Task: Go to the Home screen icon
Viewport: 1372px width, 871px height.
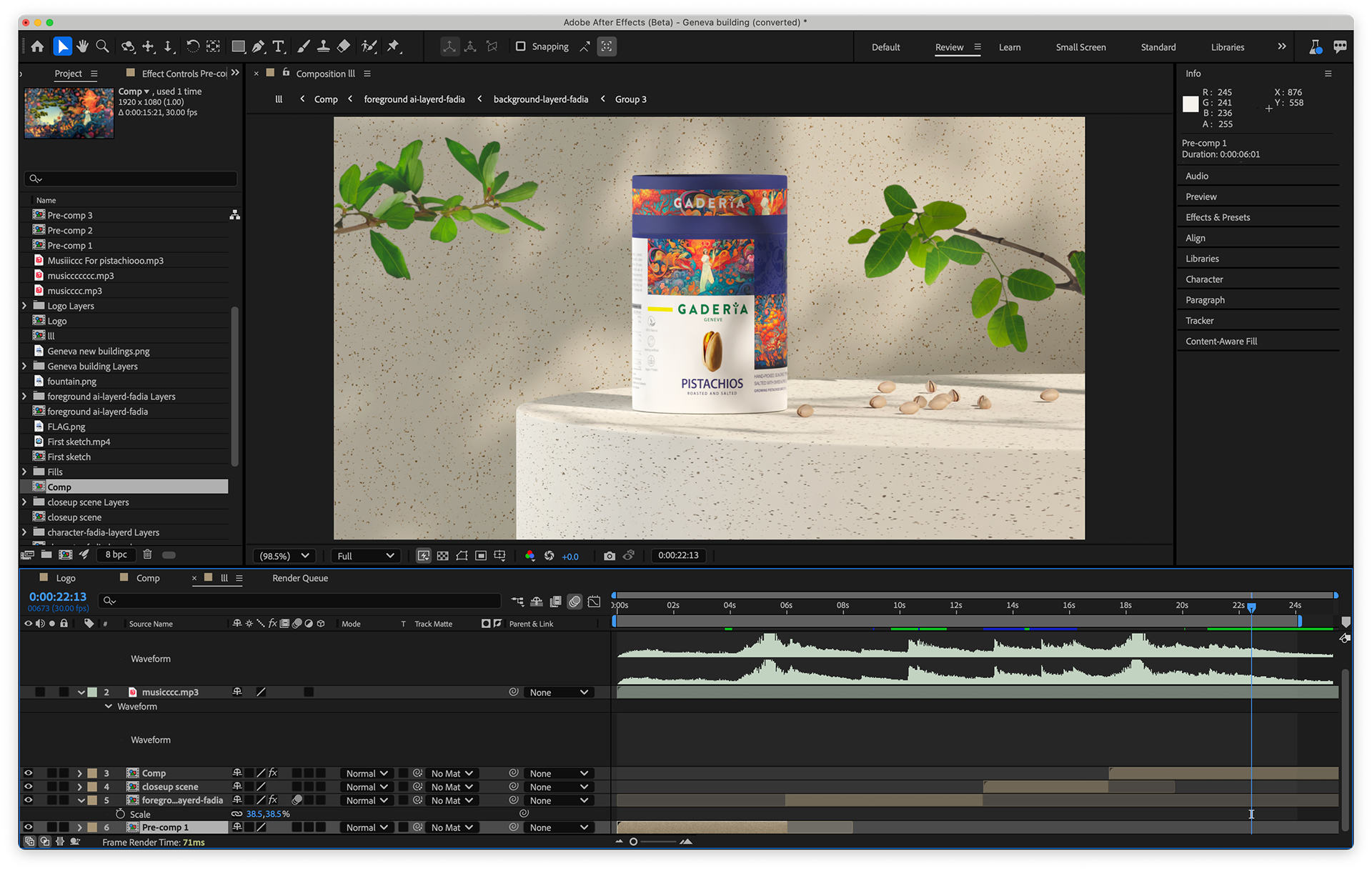Action: point(37,46)
